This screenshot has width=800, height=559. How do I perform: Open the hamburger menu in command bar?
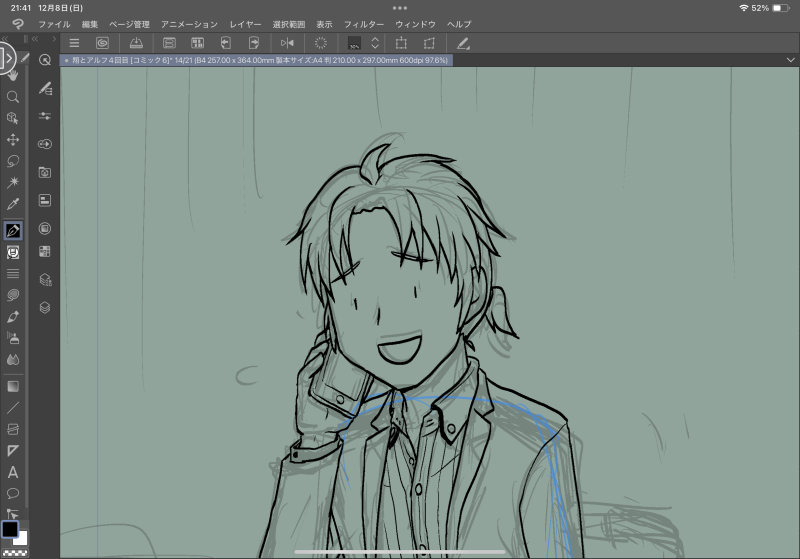pyautogui.click(x=74, y=43)
